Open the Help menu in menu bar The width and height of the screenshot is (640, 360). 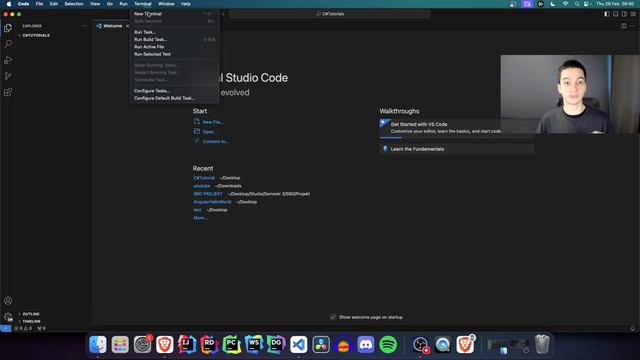point(186,4)
